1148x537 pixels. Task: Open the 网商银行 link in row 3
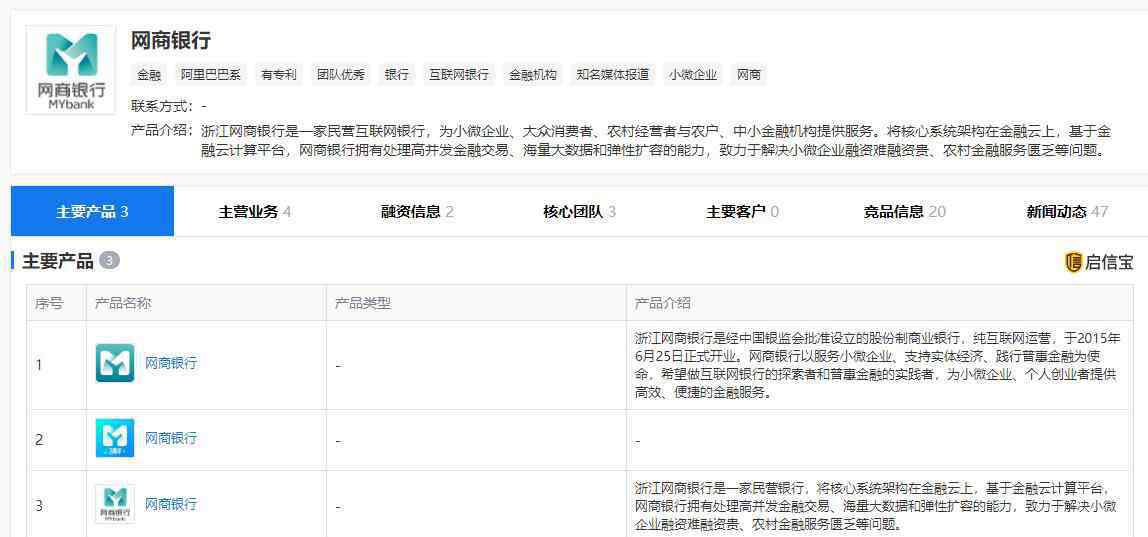point(171,504)
